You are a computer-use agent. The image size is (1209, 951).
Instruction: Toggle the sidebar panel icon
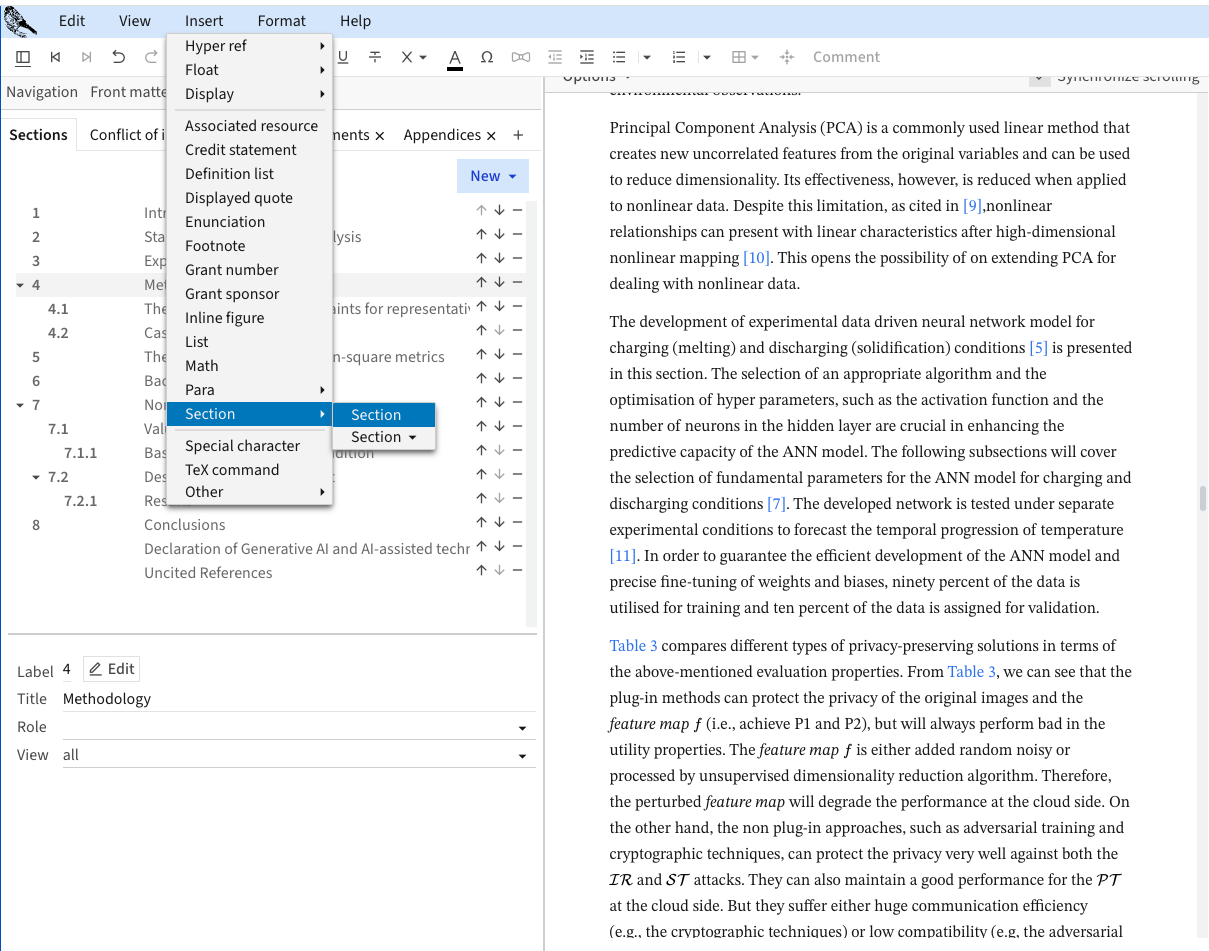[x=23, y=57]
